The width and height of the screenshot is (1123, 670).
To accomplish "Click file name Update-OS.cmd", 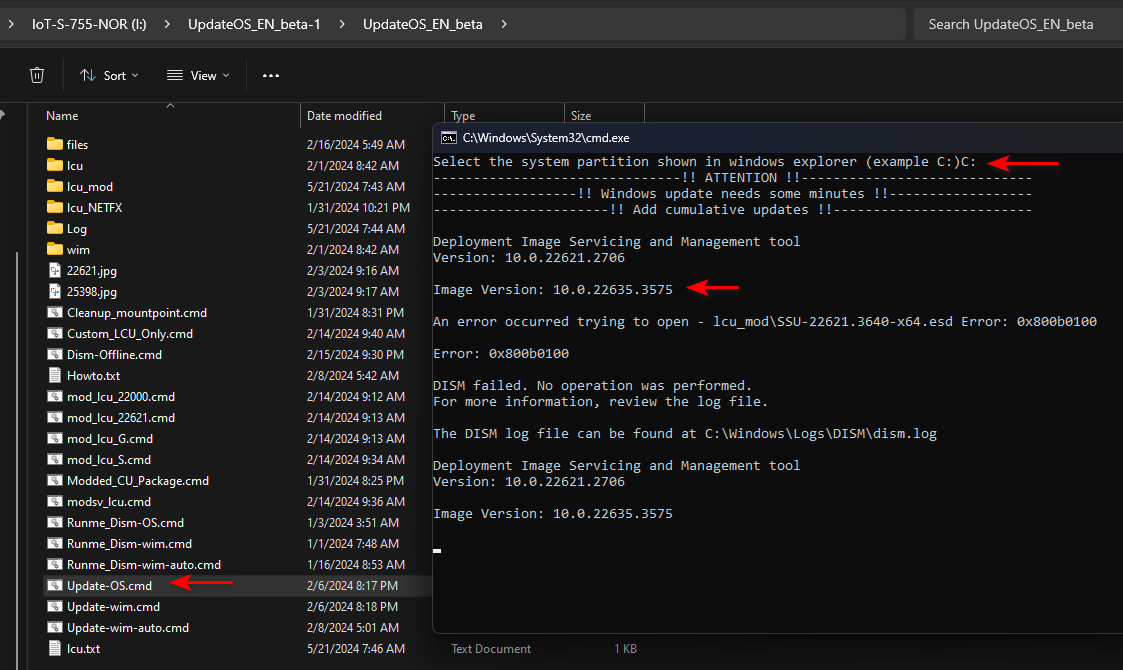I will 110,585.
